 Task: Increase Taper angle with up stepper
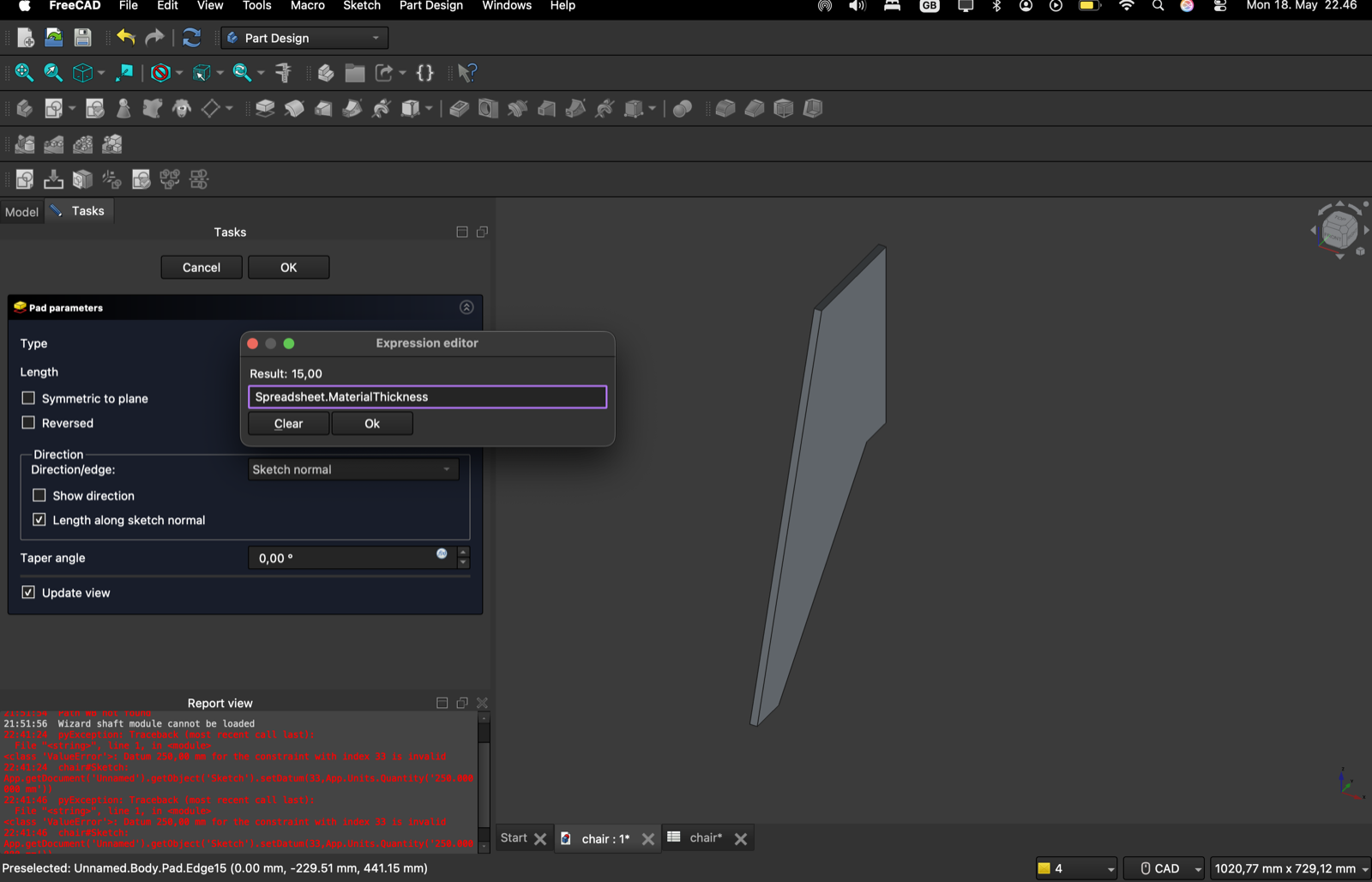[464, 552]
